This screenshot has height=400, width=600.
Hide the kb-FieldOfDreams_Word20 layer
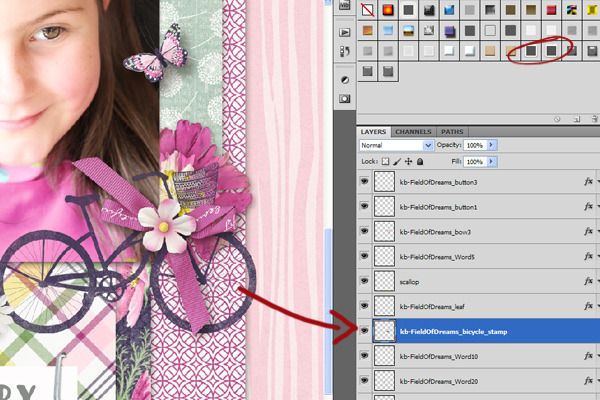tap(364, 380)
